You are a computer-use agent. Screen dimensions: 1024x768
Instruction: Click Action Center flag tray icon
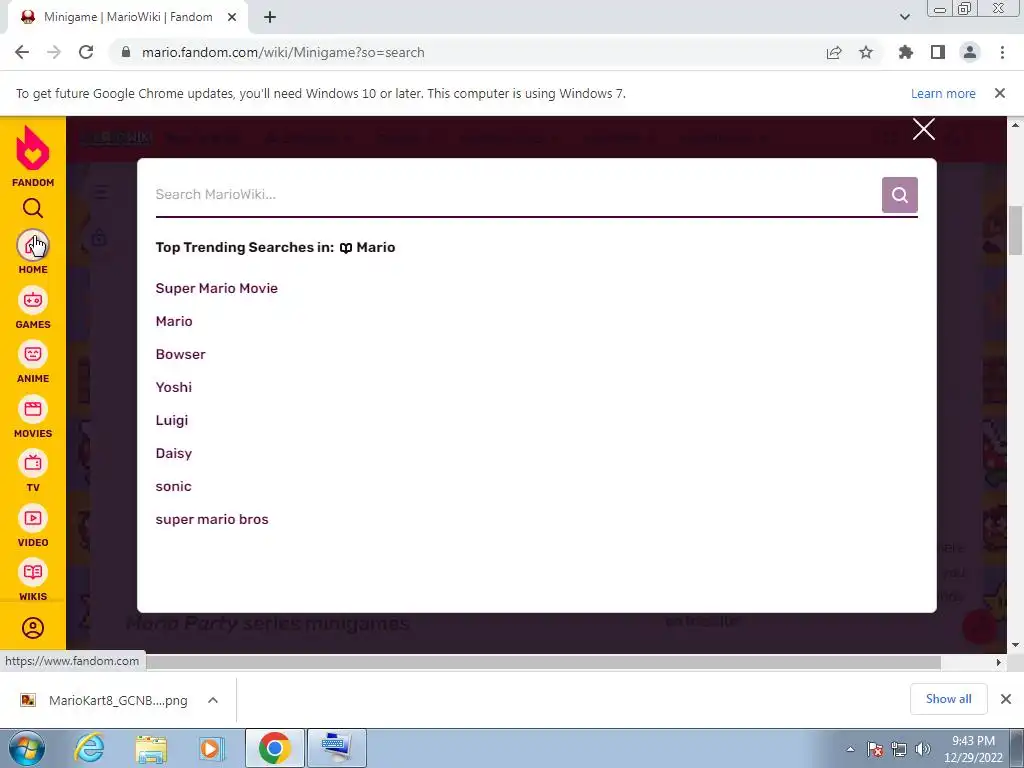pos(875,749)
